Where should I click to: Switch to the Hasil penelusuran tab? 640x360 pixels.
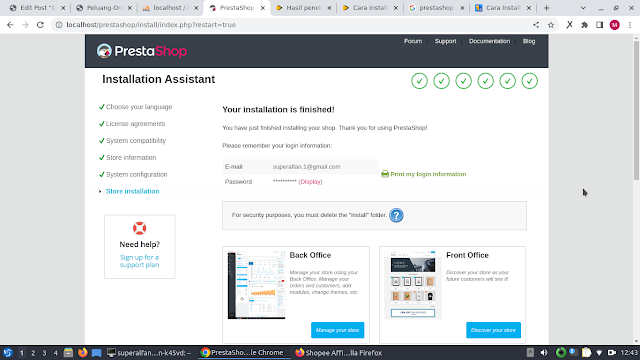point(303,8)
